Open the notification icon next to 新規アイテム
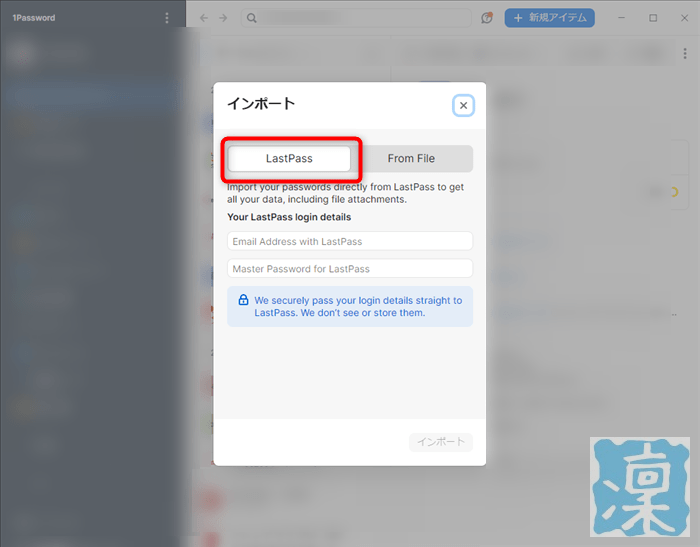The image size is (700, 547). 487,18
